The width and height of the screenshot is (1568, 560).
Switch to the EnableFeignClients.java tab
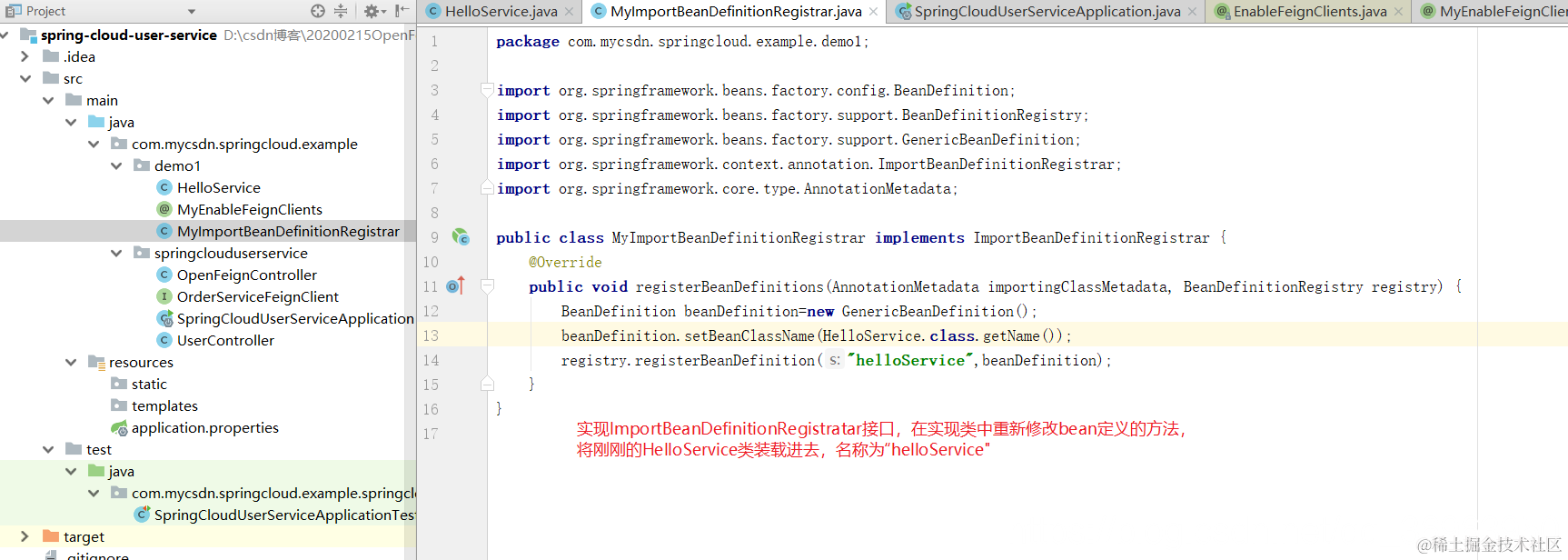(1309, 11)
